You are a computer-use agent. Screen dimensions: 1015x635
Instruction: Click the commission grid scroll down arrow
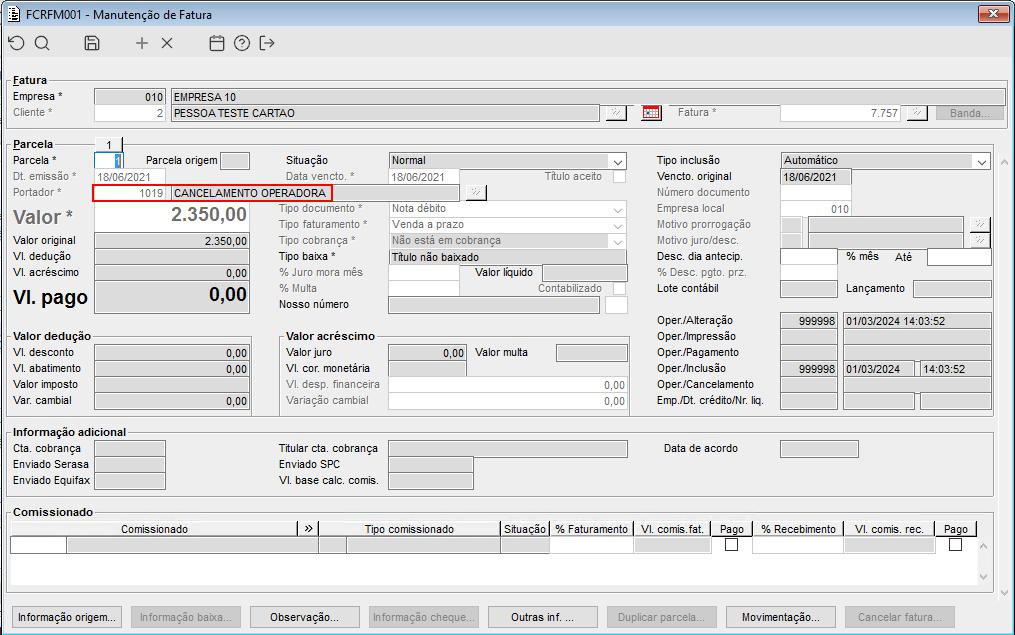984,576
